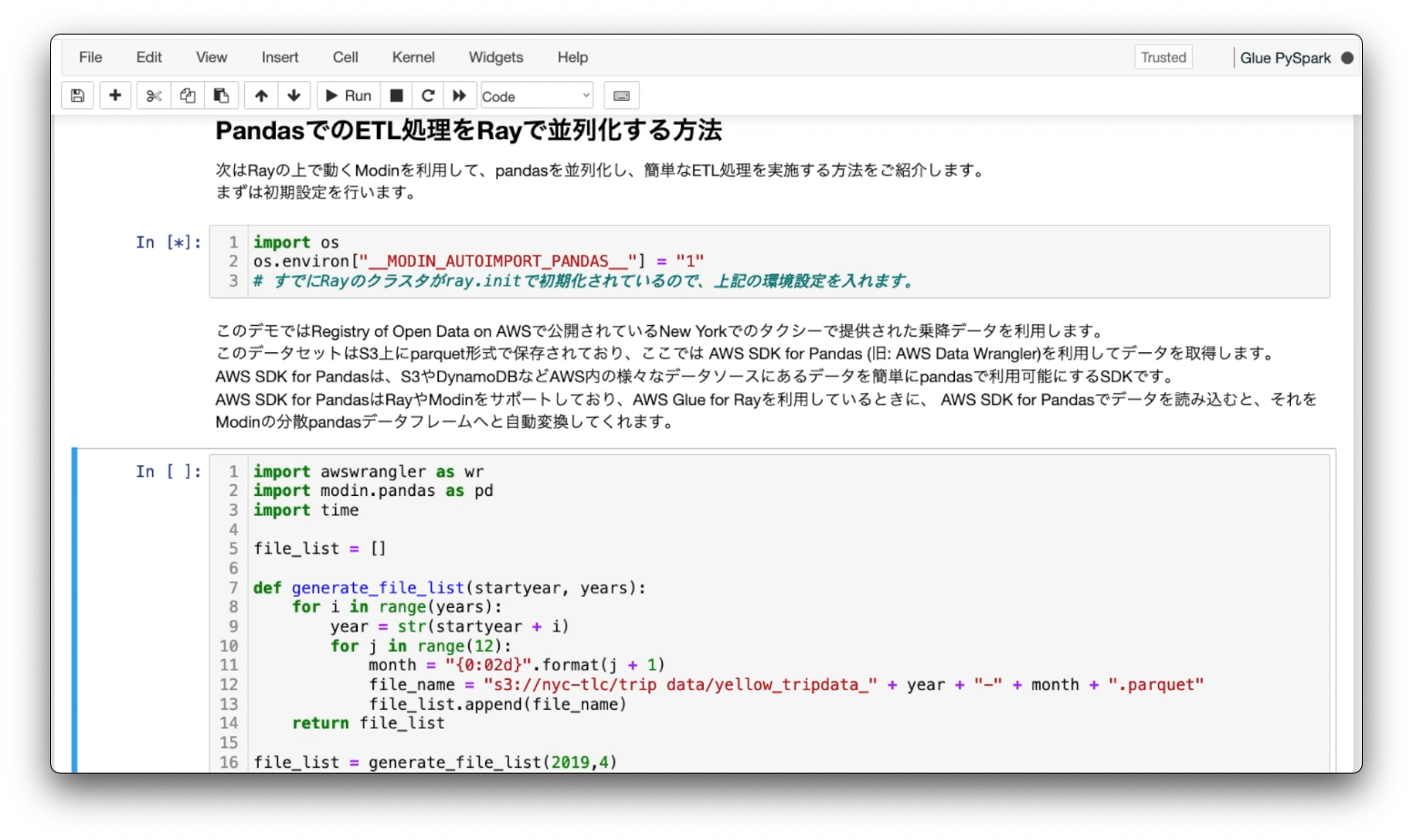Image resolution: width=1413 pixels, height=840 pixels.
Task: Click the 'import awswrangler as wr' line
Action: coord(369,471)
